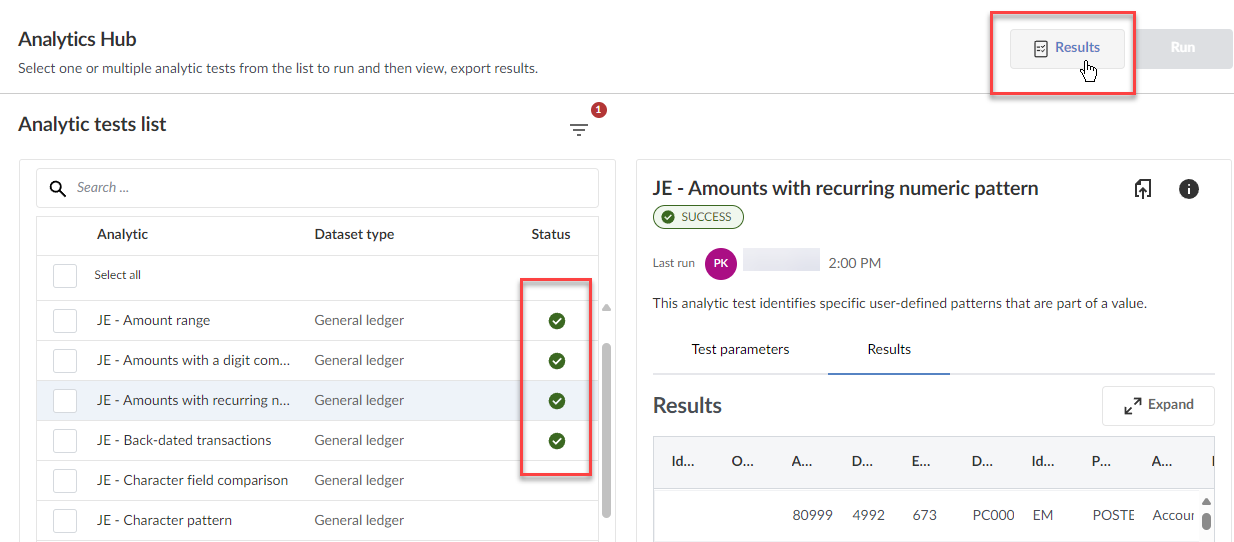Click into the Search input field
This screenshot has width=1234, height=542.
click(330, 188)
